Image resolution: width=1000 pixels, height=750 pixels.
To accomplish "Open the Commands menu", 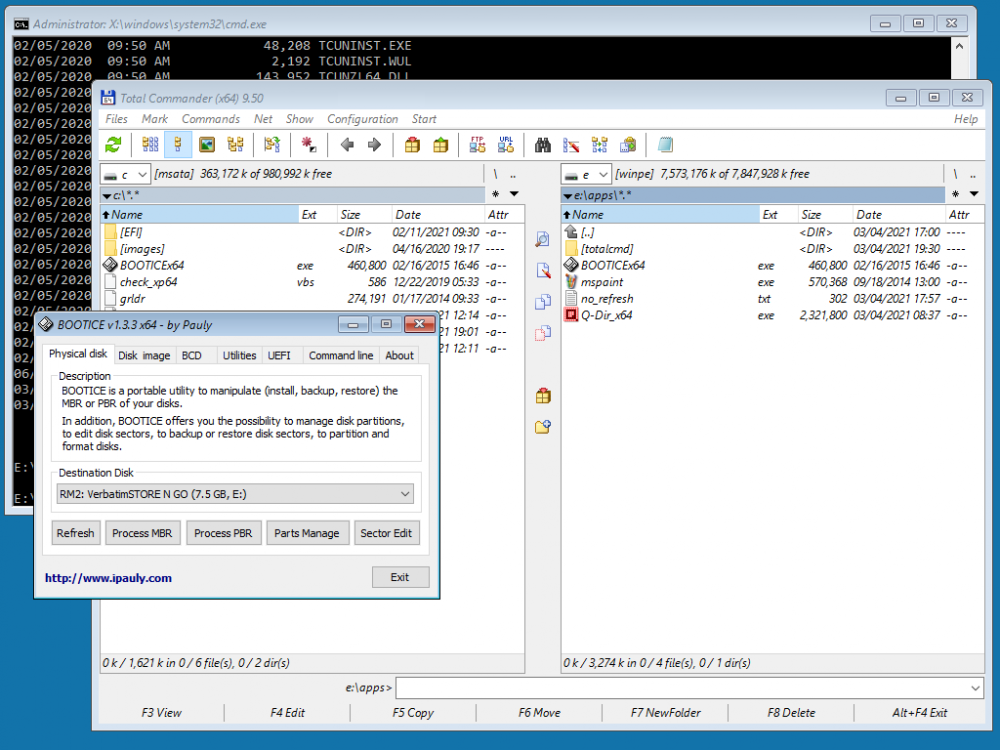I will (x=211, y=119).
